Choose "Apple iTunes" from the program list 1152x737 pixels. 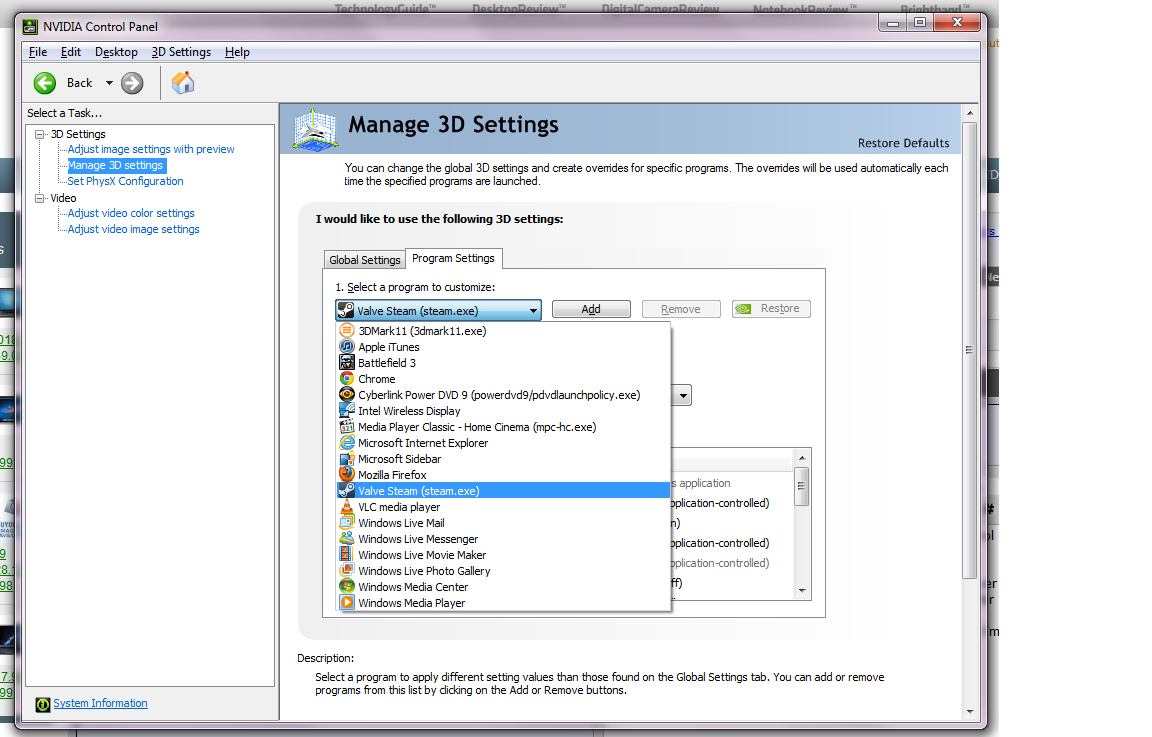coord(504,347)
